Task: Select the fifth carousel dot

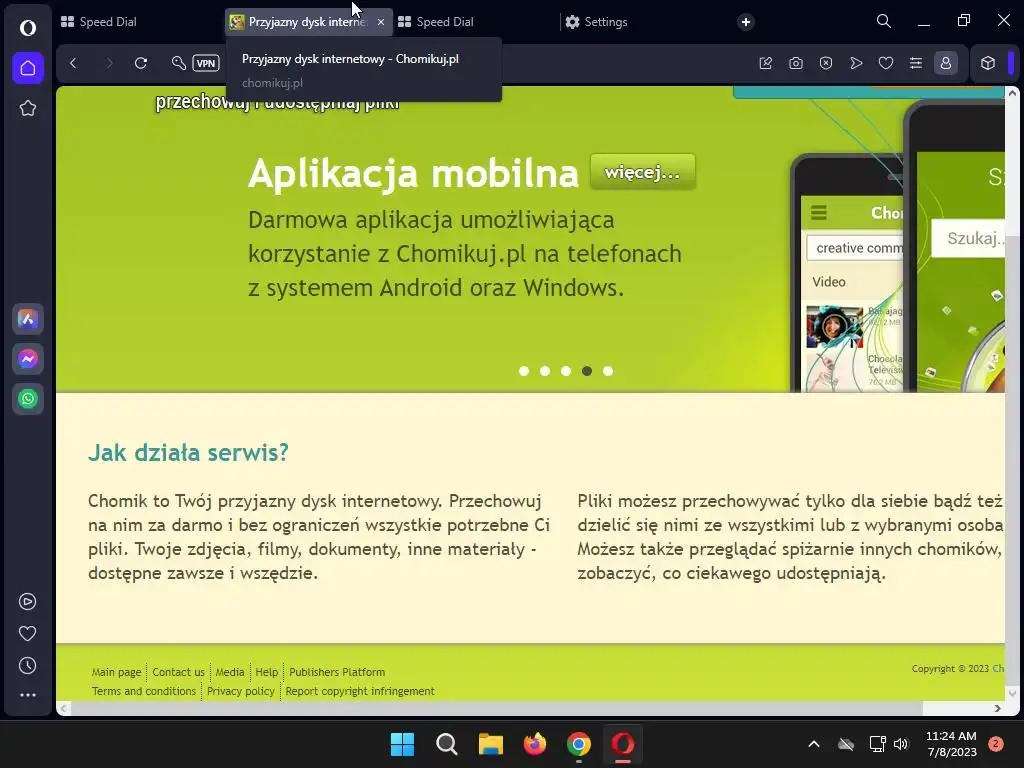Action: [x=607, y=371]
